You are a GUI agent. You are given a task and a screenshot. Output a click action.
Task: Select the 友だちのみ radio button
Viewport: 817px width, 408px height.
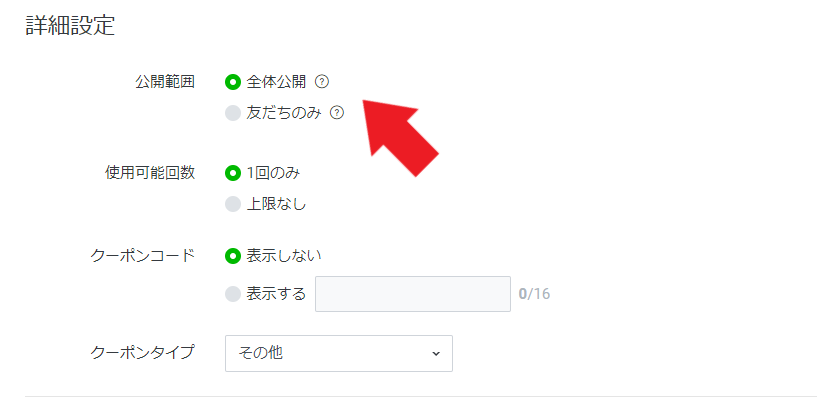point(233,113)
